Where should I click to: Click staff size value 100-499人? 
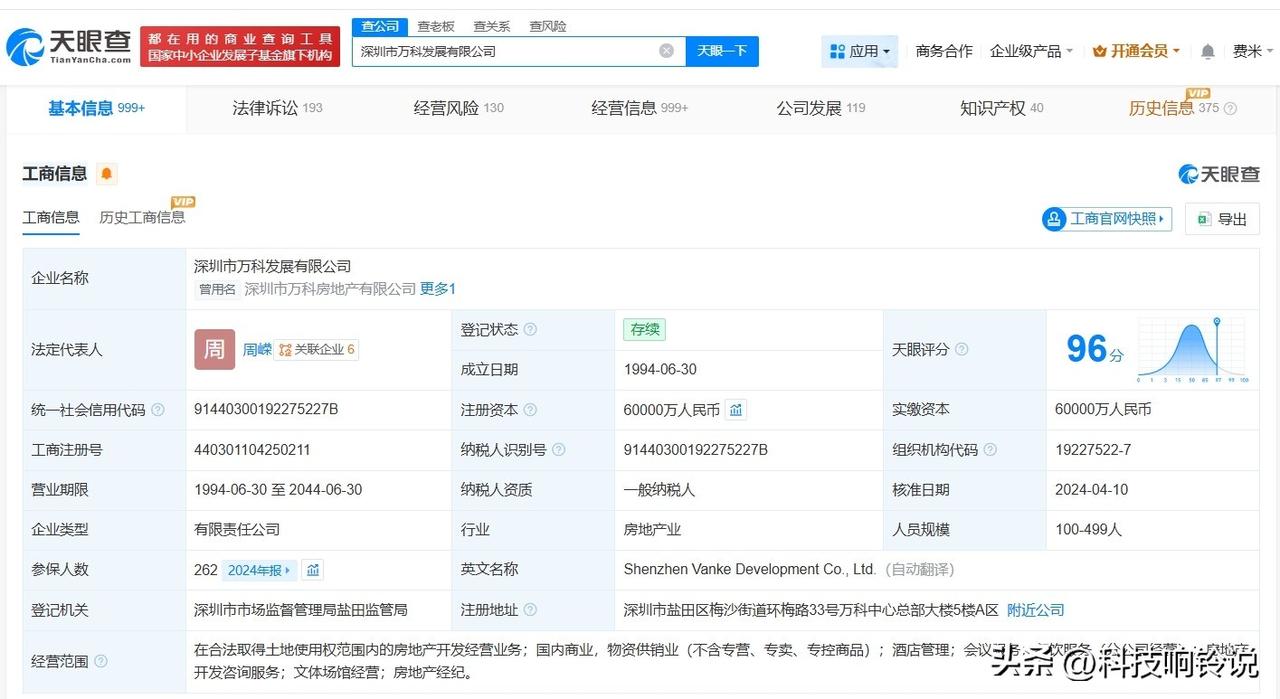pos(1089,530)
